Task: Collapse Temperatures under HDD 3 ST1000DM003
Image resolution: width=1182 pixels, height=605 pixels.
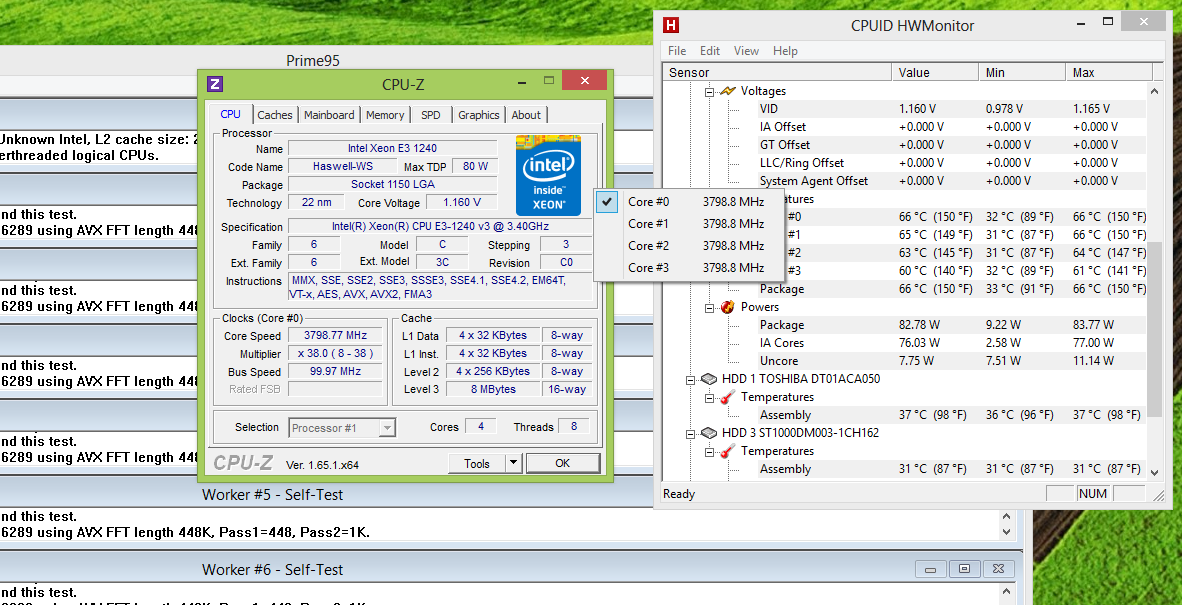Action: click(709, 452)
